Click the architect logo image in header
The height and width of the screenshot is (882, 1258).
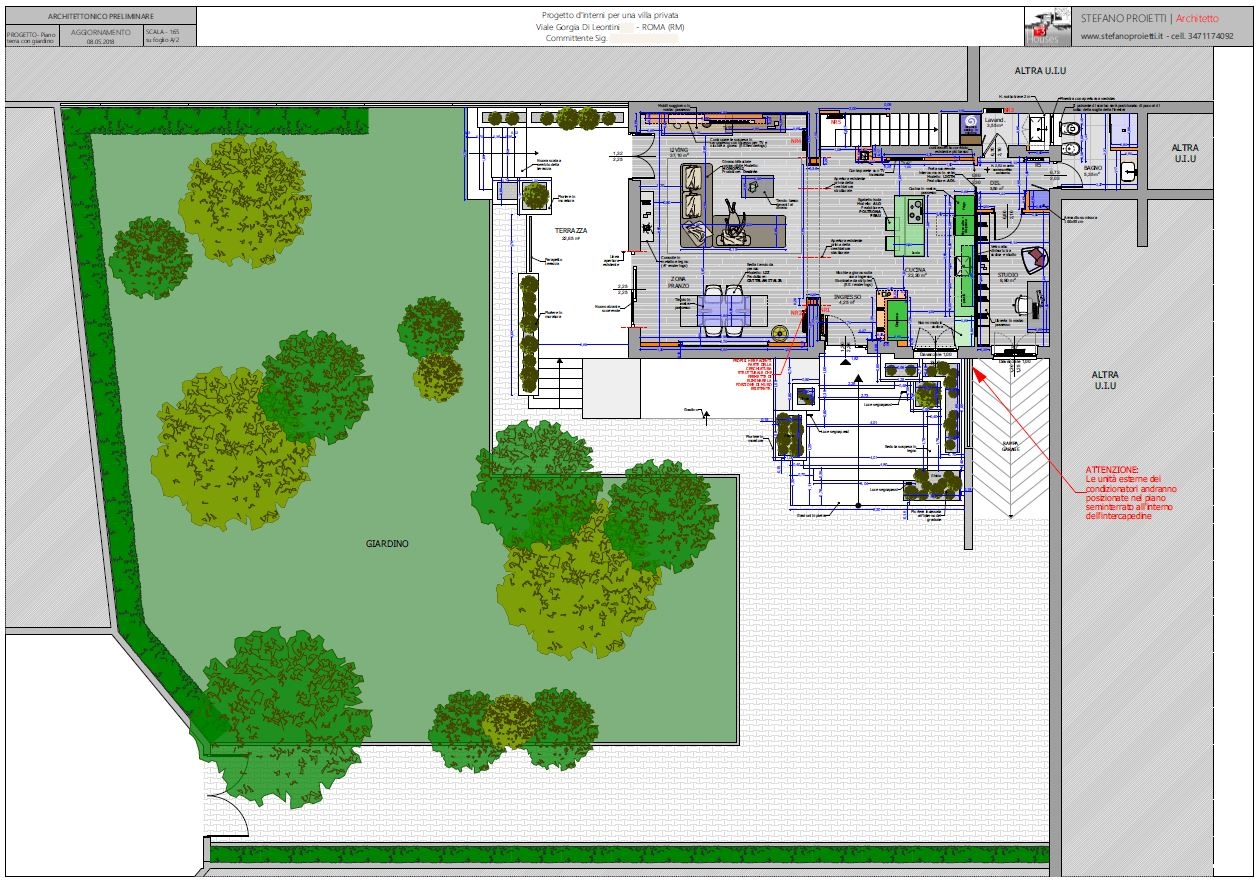click(x=1048, y=27)
